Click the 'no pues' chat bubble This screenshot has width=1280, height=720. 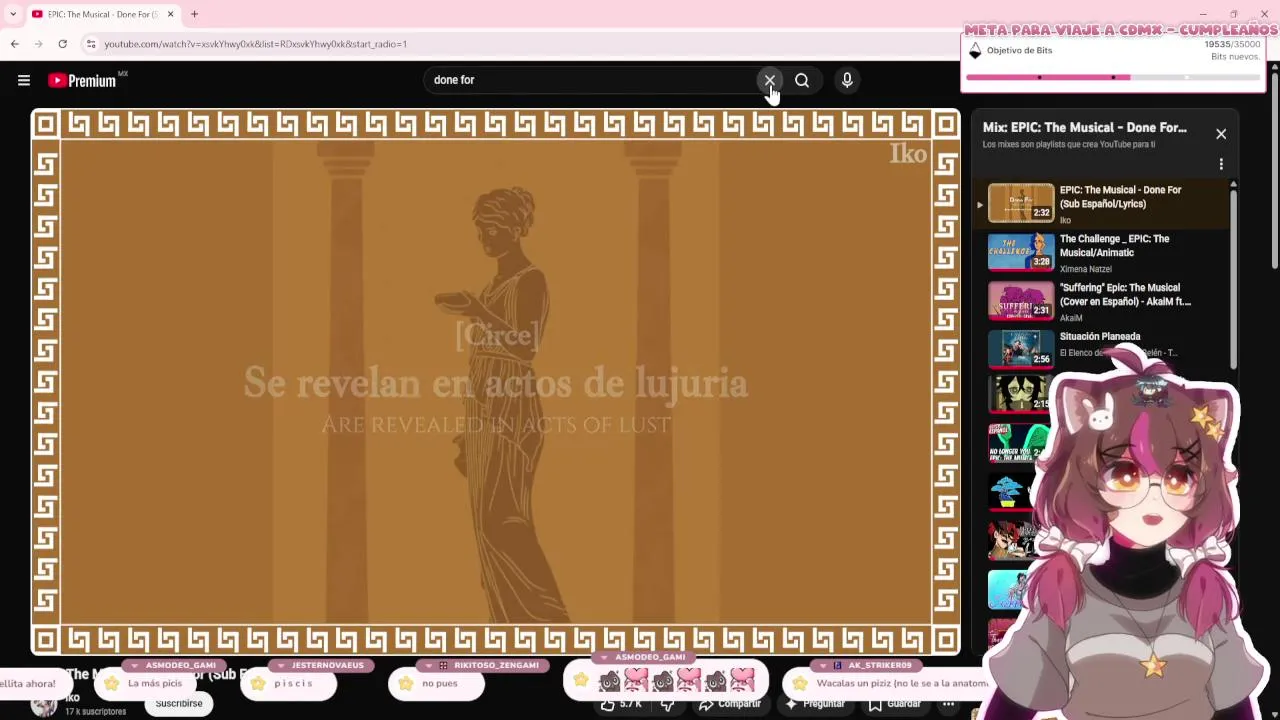click(x=437, y=684)
